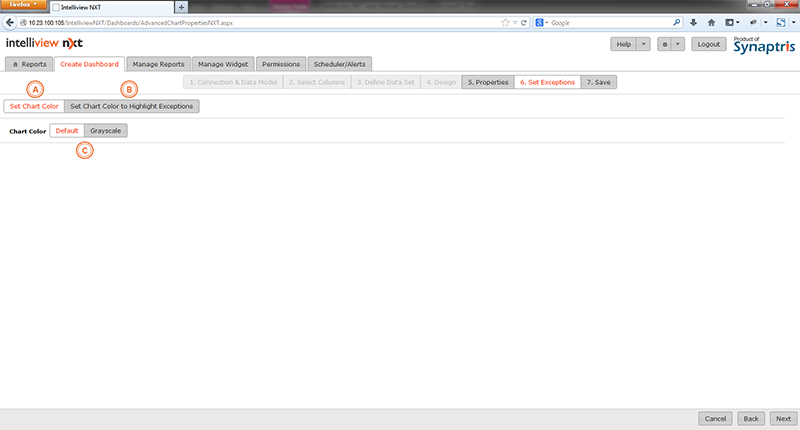Open the browser downloads arrow icon

[693, 22]
